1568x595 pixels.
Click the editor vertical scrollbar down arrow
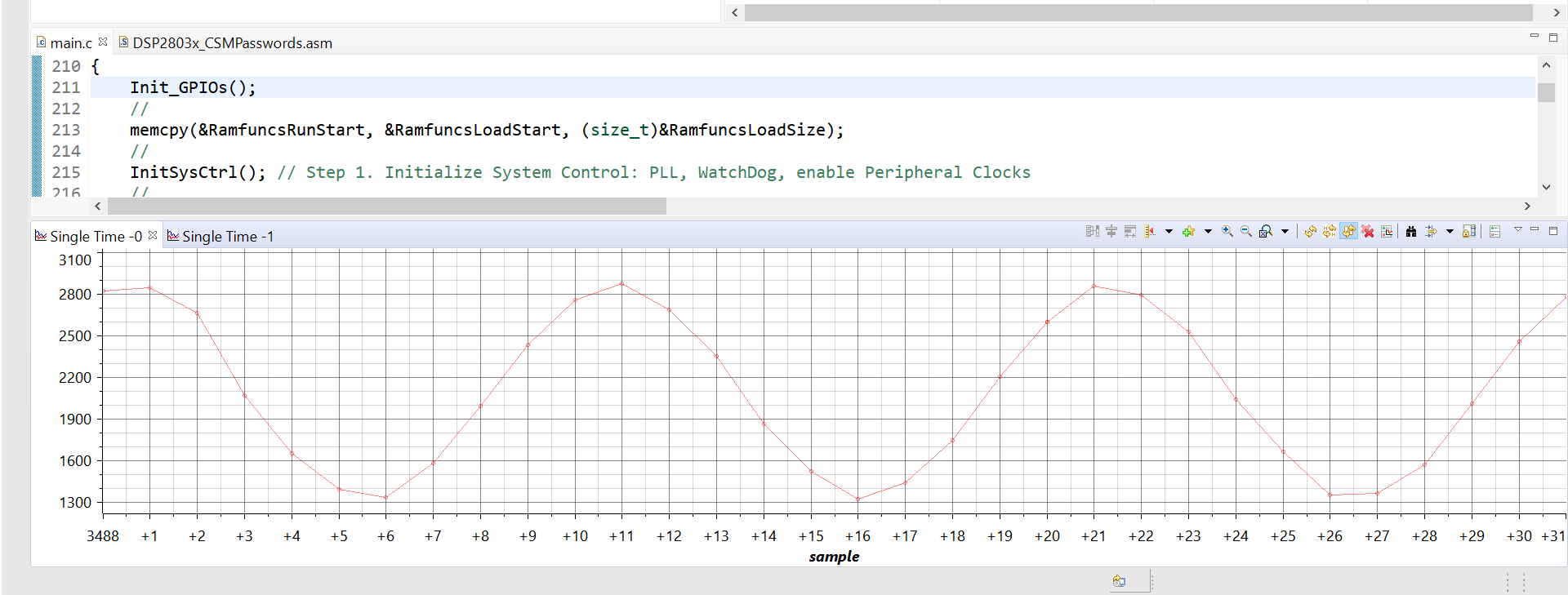click(x=1546, y=187)
